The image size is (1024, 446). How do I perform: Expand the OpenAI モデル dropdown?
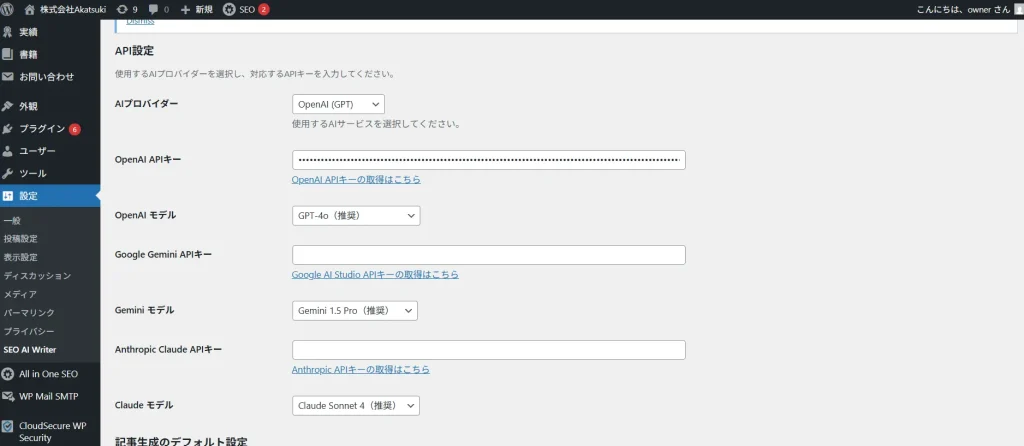(356, 216)
